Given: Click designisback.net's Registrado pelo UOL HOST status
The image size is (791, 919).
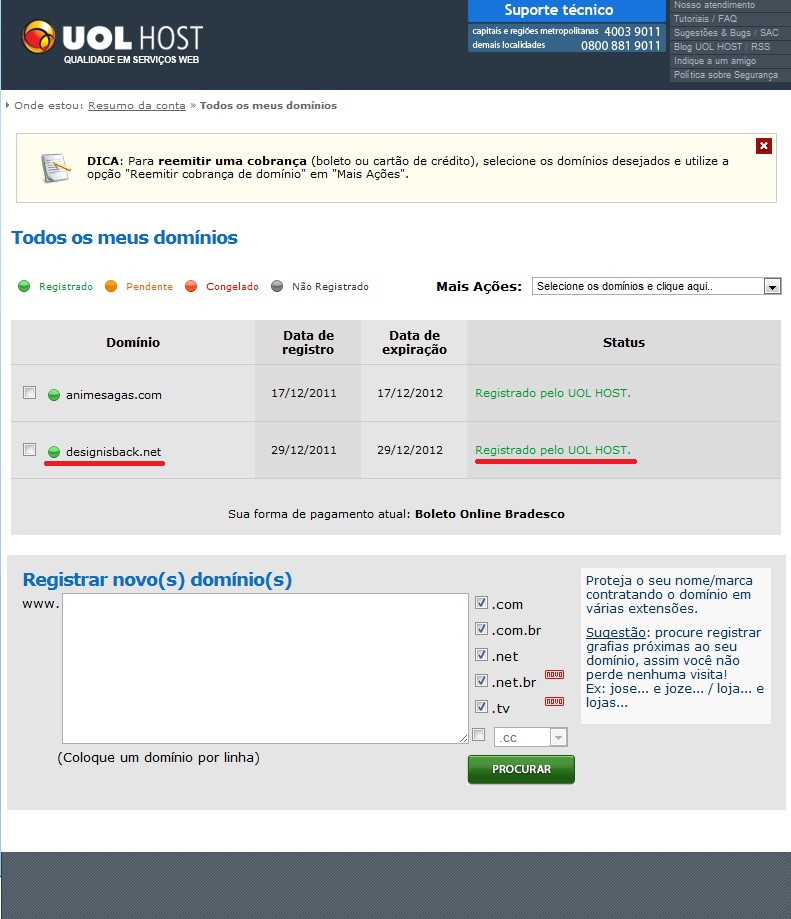Looking at the screenshot, I should click(x=553, y=450).
